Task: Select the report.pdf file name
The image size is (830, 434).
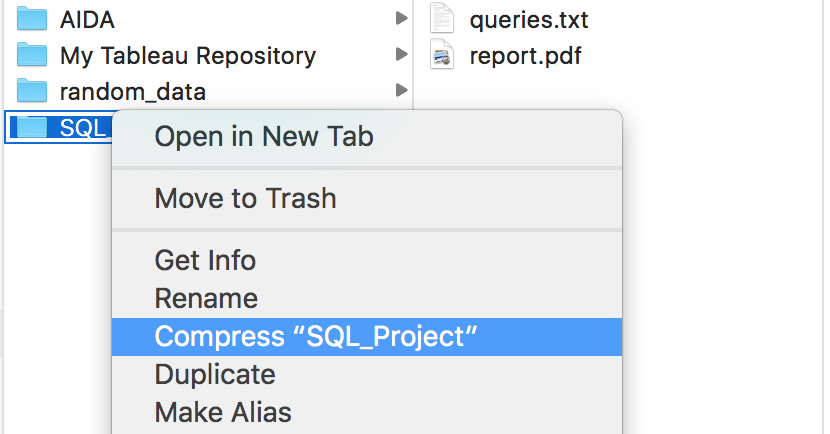Action: point(525,55)
